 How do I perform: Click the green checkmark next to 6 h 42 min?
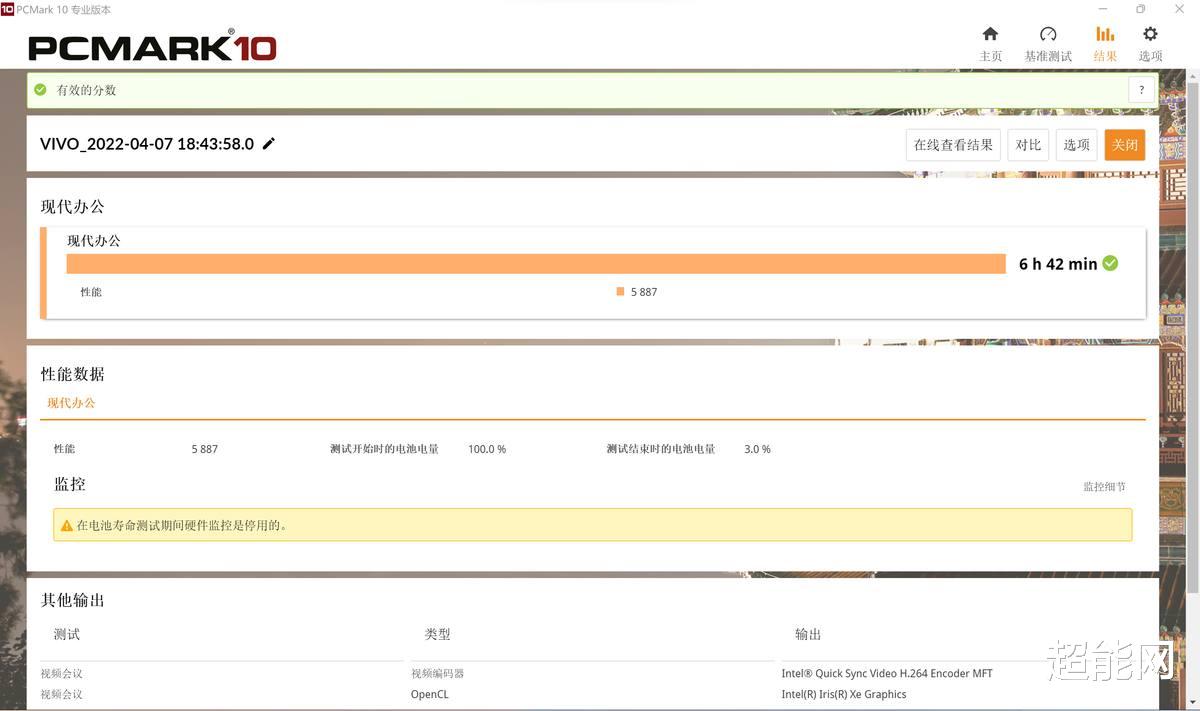(1110, 263)
